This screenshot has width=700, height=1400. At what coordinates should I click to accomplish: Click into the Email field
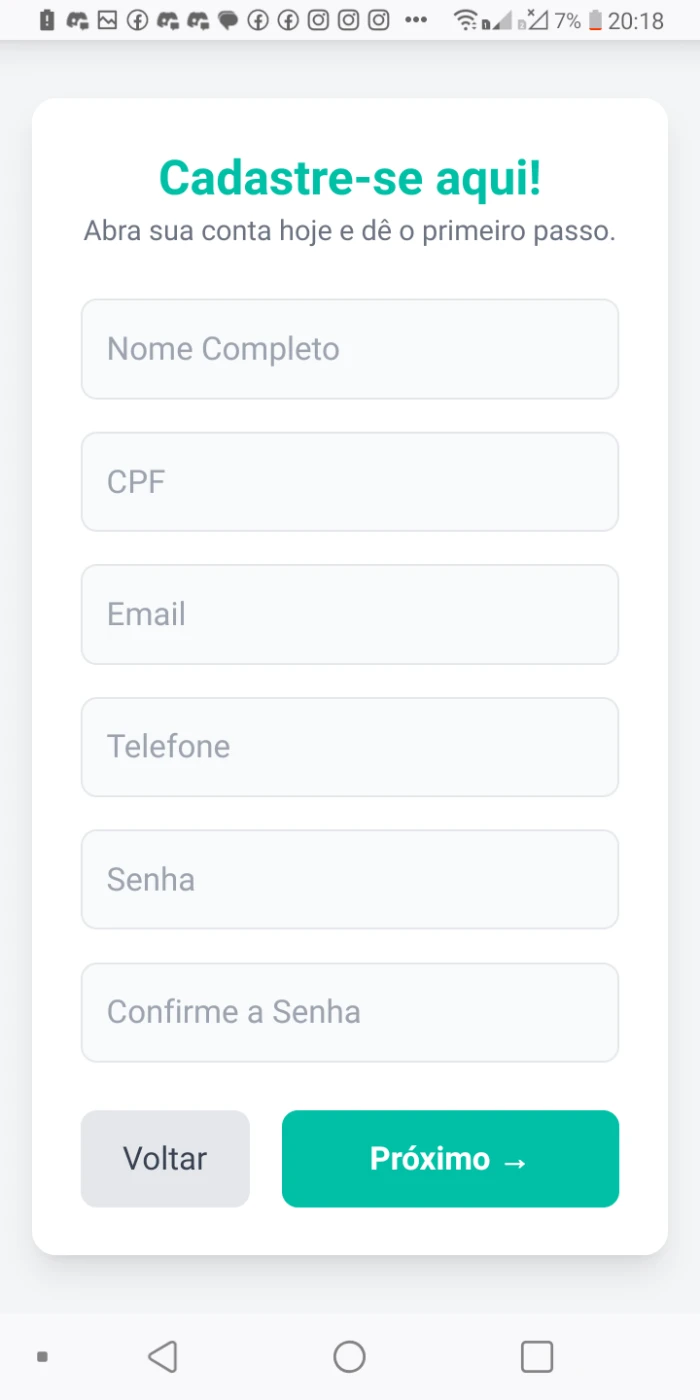click(350, 614)
